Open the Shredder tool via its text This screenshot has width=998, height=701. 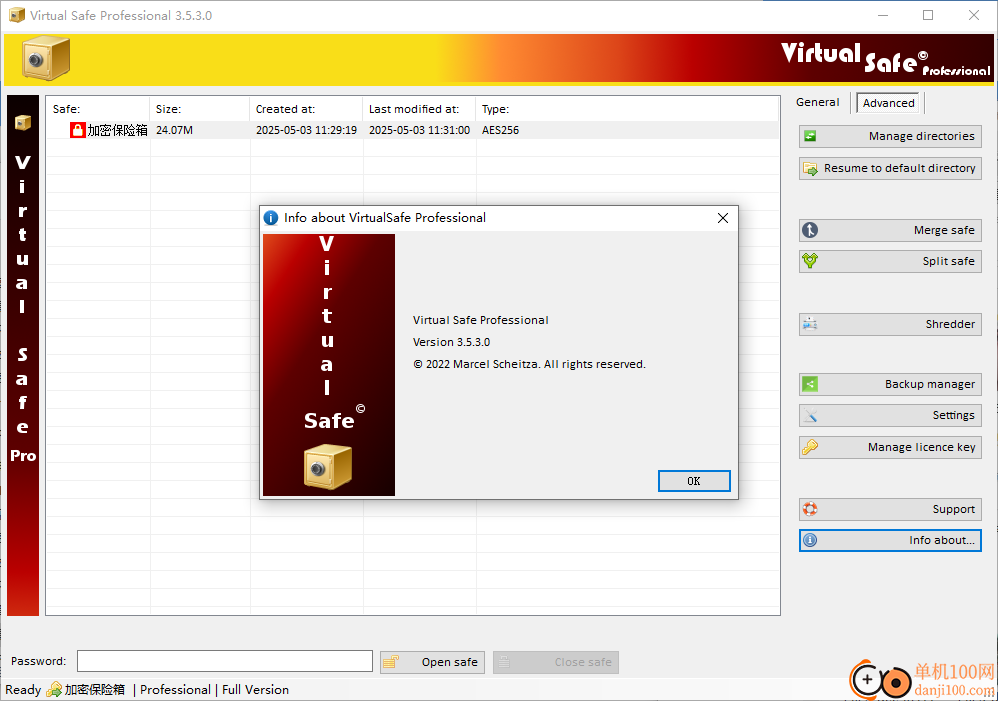tap(950, 324)
